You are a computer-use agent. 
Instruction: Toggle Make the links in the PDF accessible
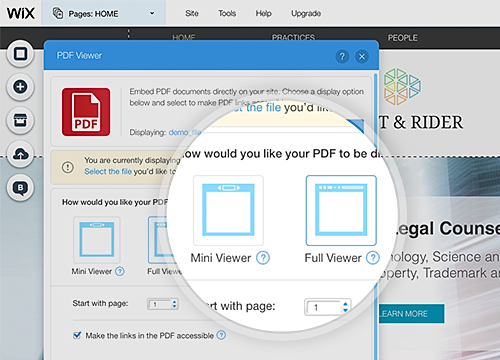coord(77,335)
